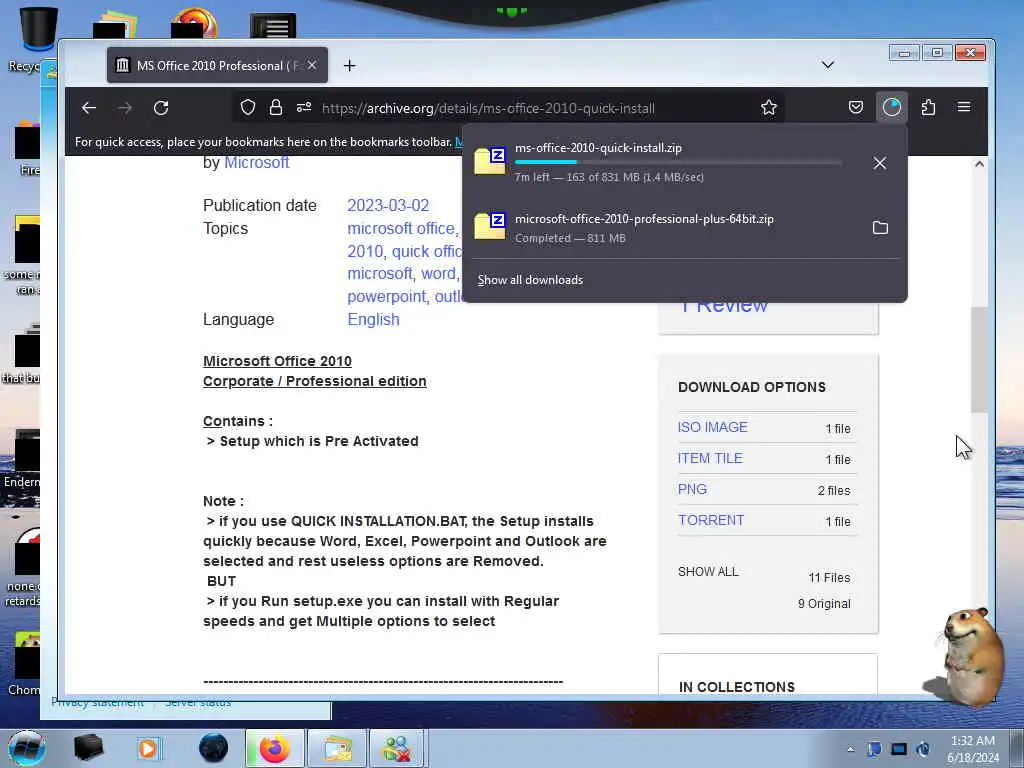
Task: Open the Windows Start button
Action: tap(27, 748)
